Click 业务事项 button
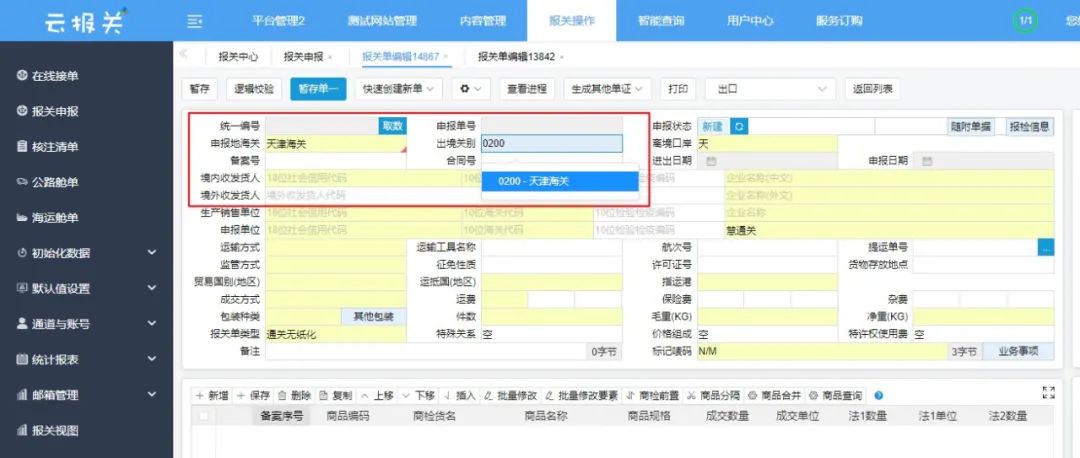The image size is (1080, 458). [x=1018, y=351]
